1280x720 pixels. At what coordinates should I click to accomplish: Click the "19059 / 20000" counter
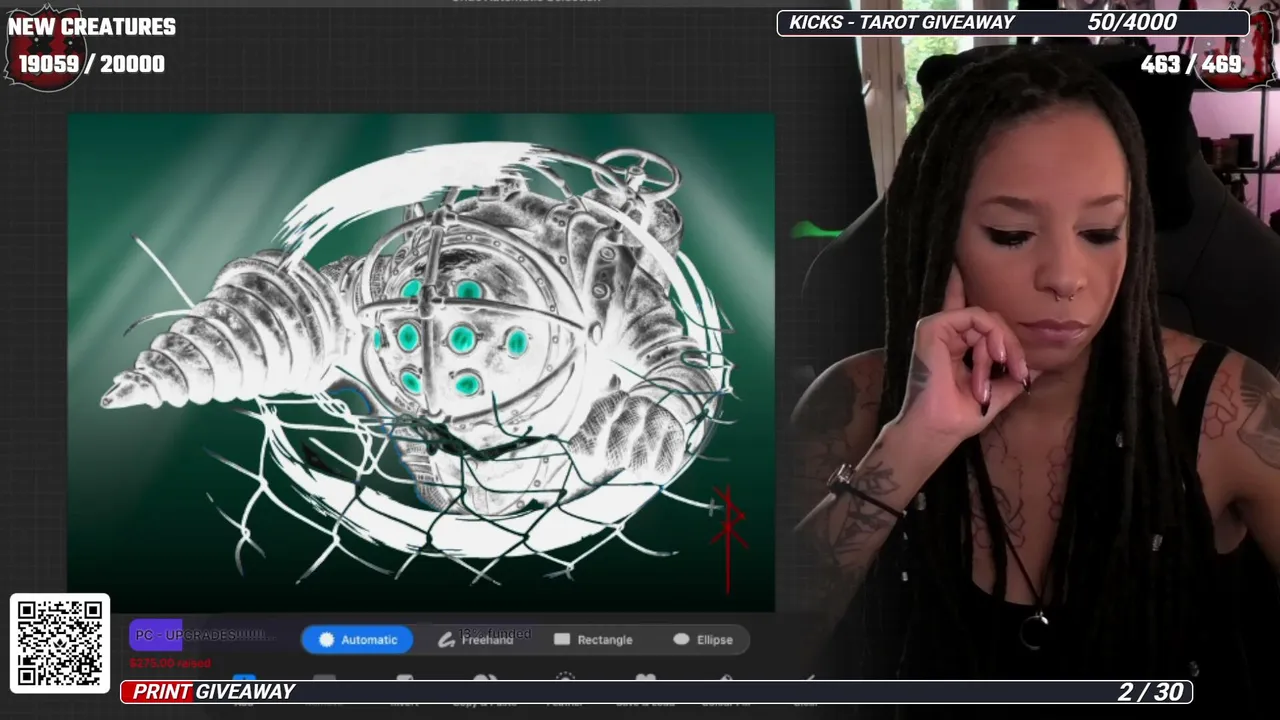(x=92, y=64)
